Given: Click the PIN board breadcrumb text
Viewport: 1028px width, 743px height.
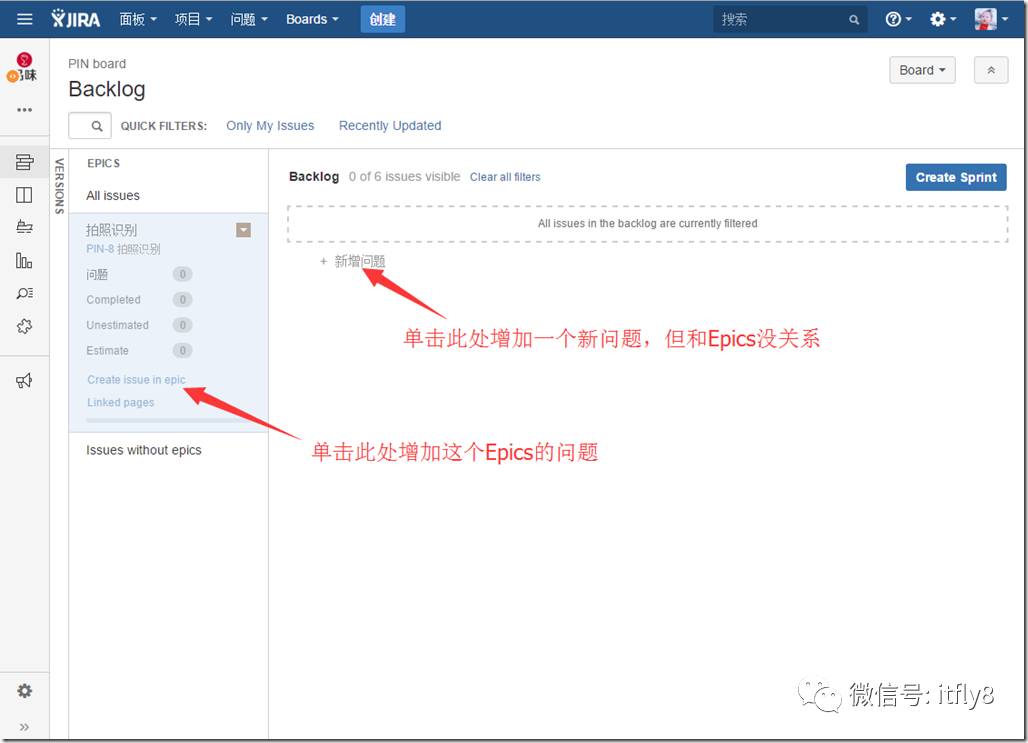Looking at the screenshot, I should 97,64.
